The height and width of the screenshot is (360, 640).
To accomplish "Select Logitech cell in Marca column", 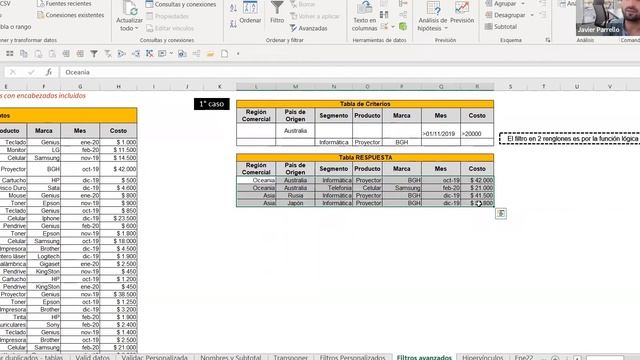I will [44, 256].
